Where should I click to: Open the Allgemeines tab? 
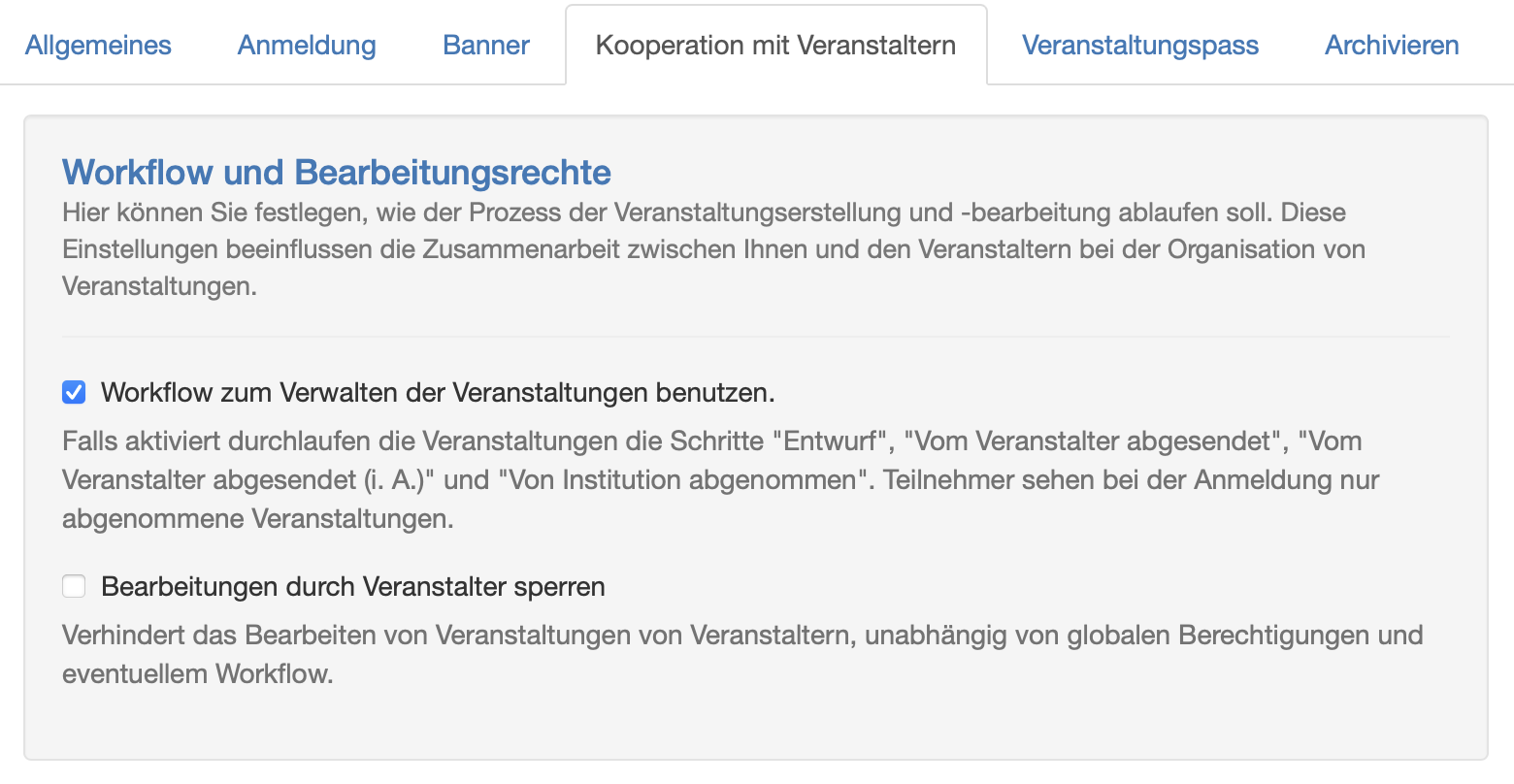(98, 46)
